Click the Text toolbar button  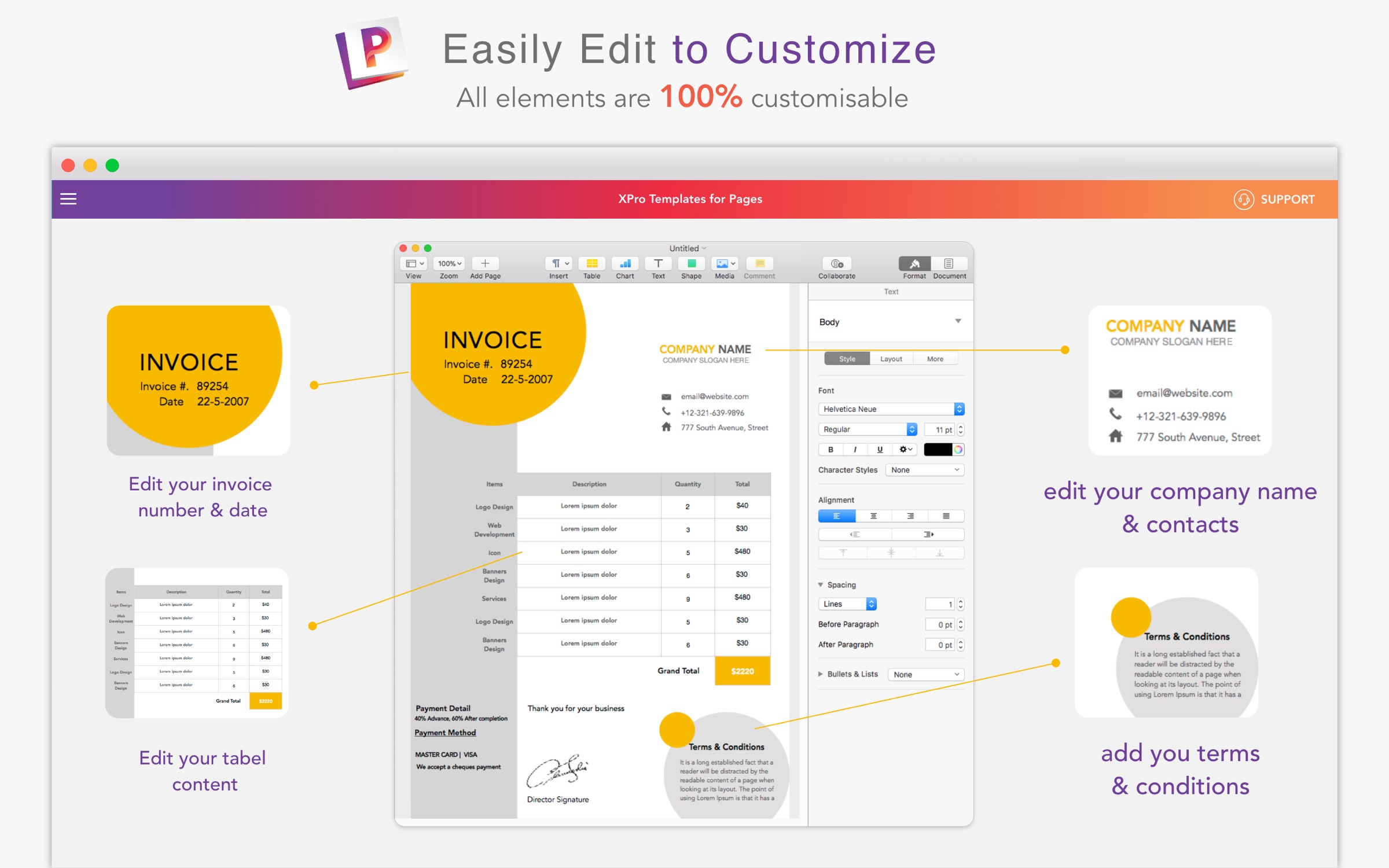click(x=658, y=264)
